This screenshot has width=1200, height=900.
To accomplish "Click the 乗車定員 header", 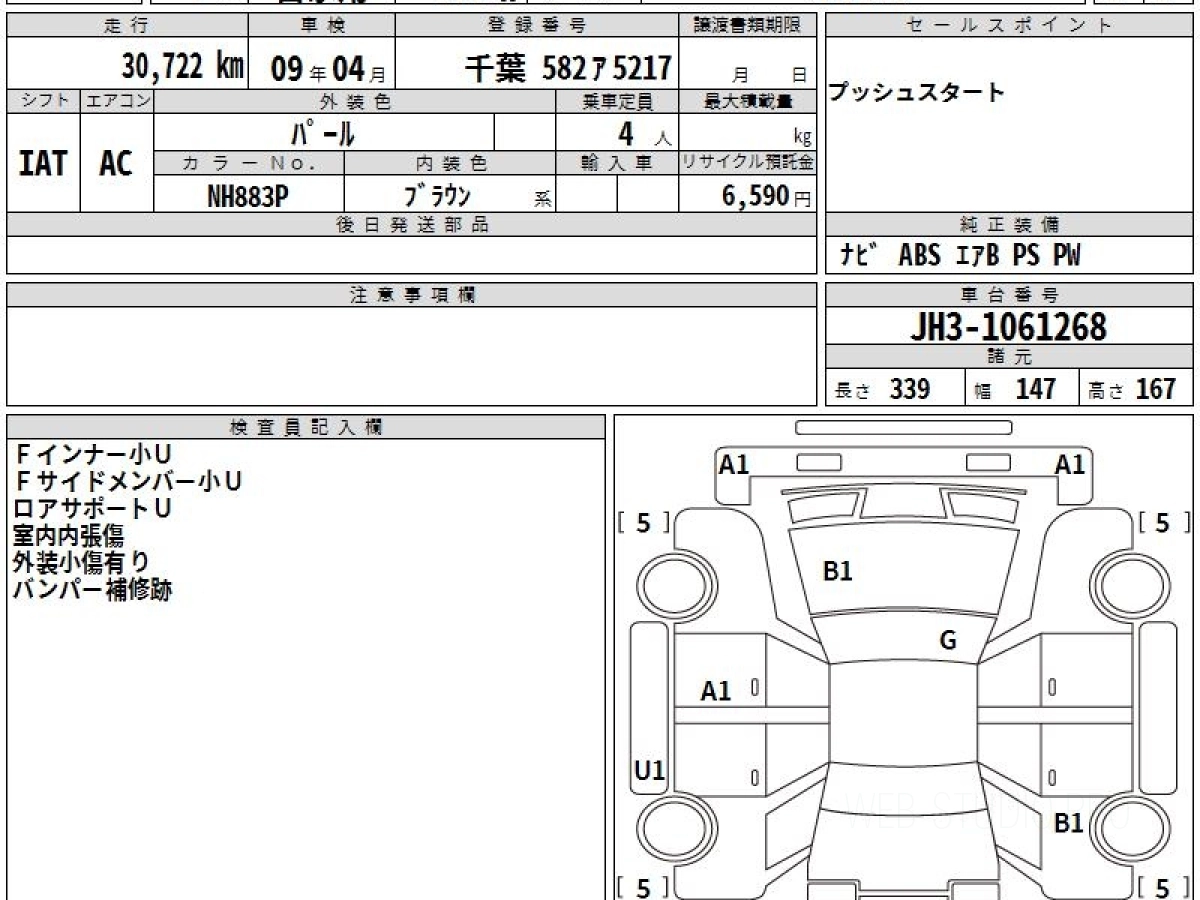I will coord(617,101).
